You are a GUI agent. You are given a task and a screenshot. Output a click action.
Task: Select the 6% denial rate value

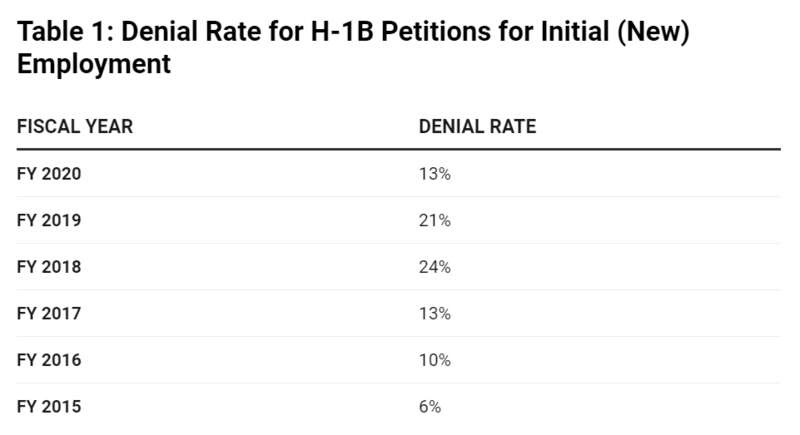[430, 406]
